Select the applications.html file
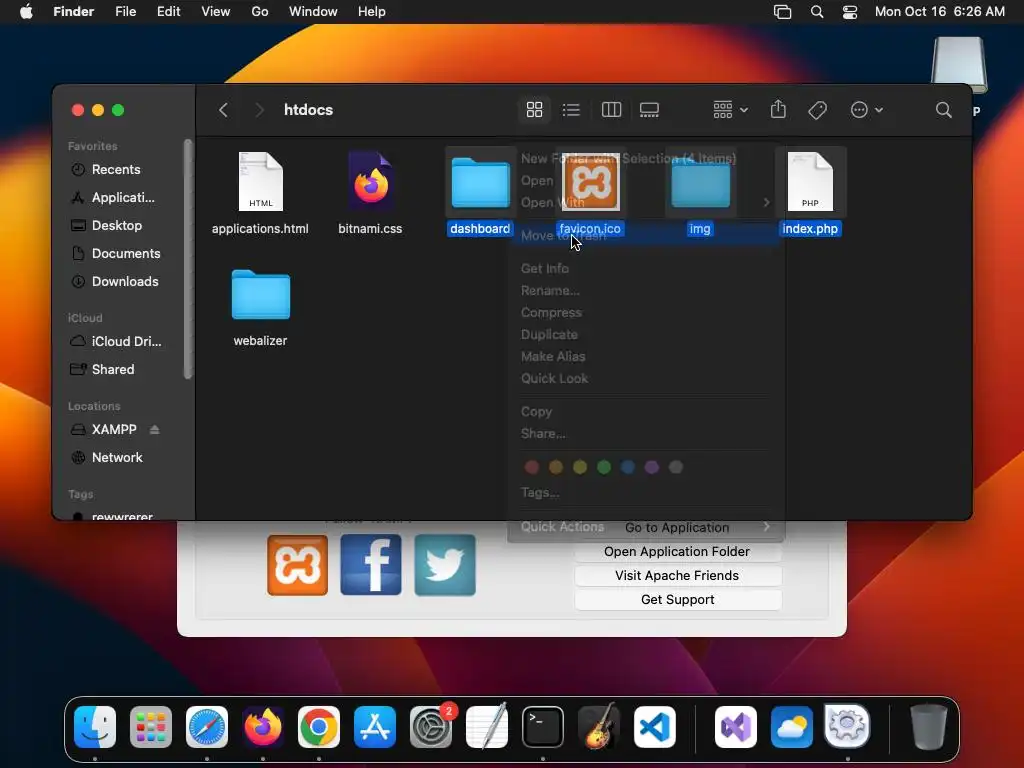 click(x=260, y=193)
